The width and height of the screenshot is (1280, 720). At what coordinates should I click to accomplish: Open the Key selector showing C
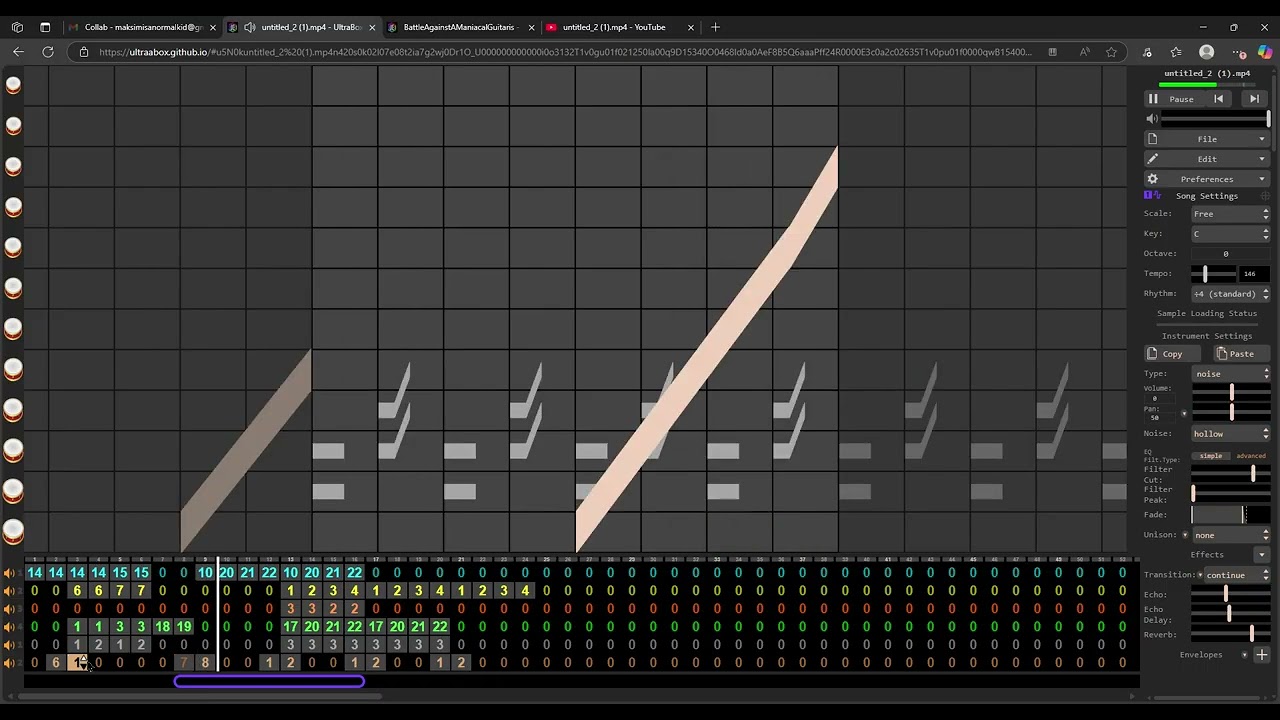tap(1230, 234)
